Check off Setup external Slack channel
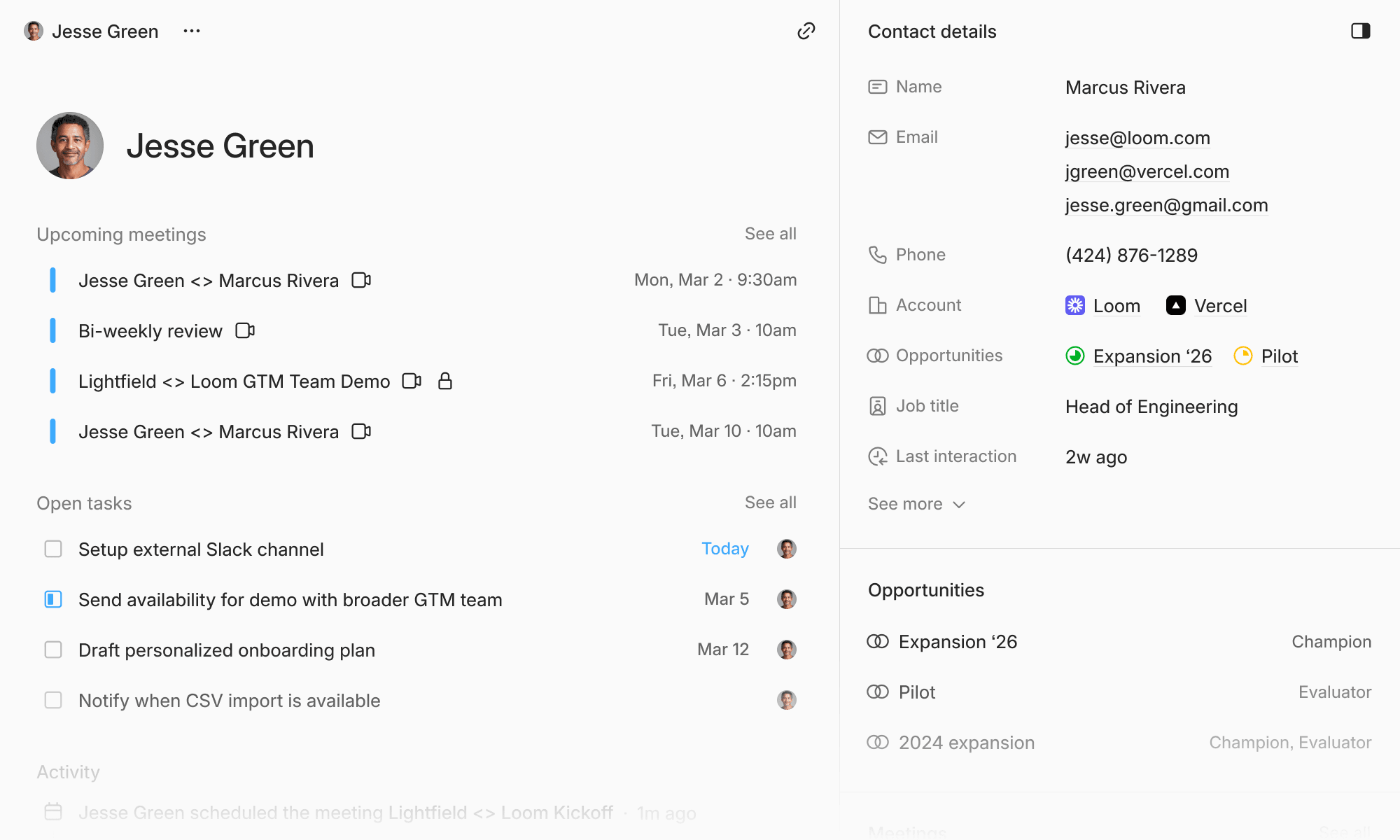The height and width of the screenshot is (840, 1400). [x=53, y=549]
